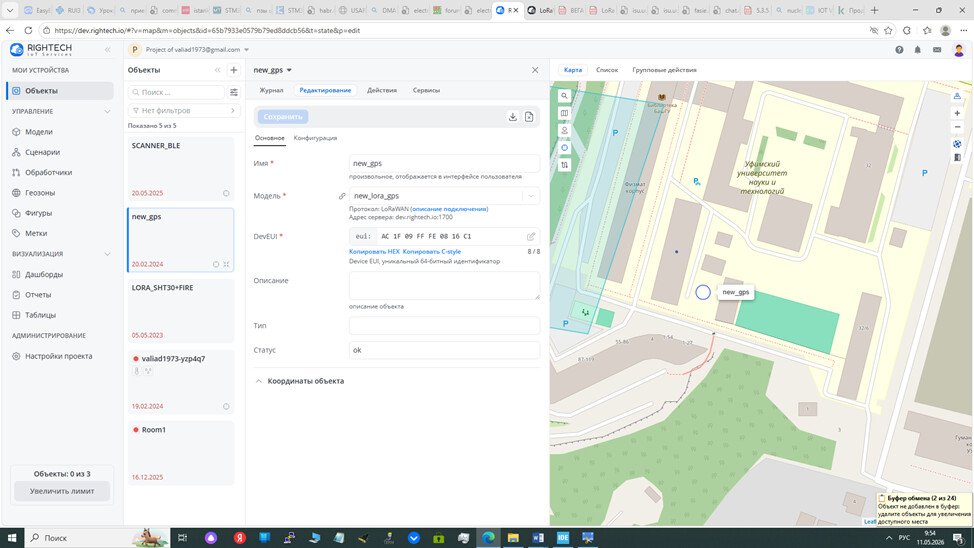The image size is (974, 548).
Task: Click the Имя input field
Action: click(444, 163)
